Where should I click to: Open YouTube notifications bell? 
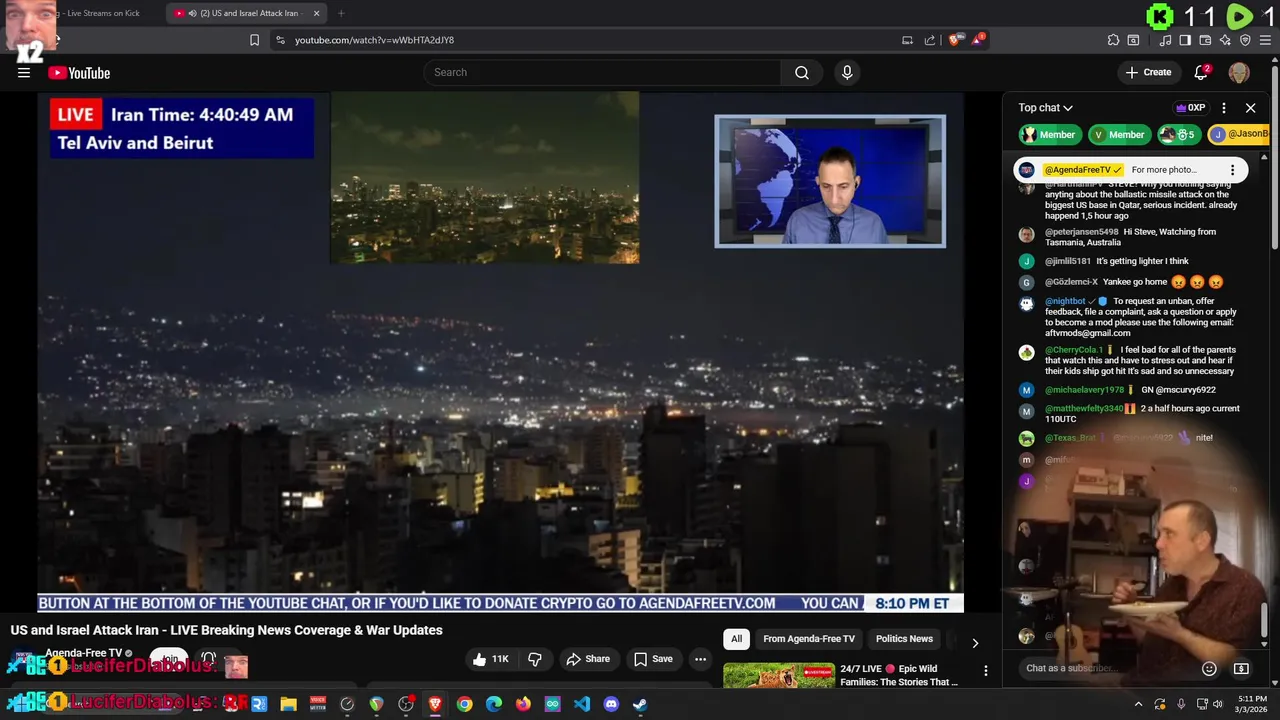(1202, 72)
